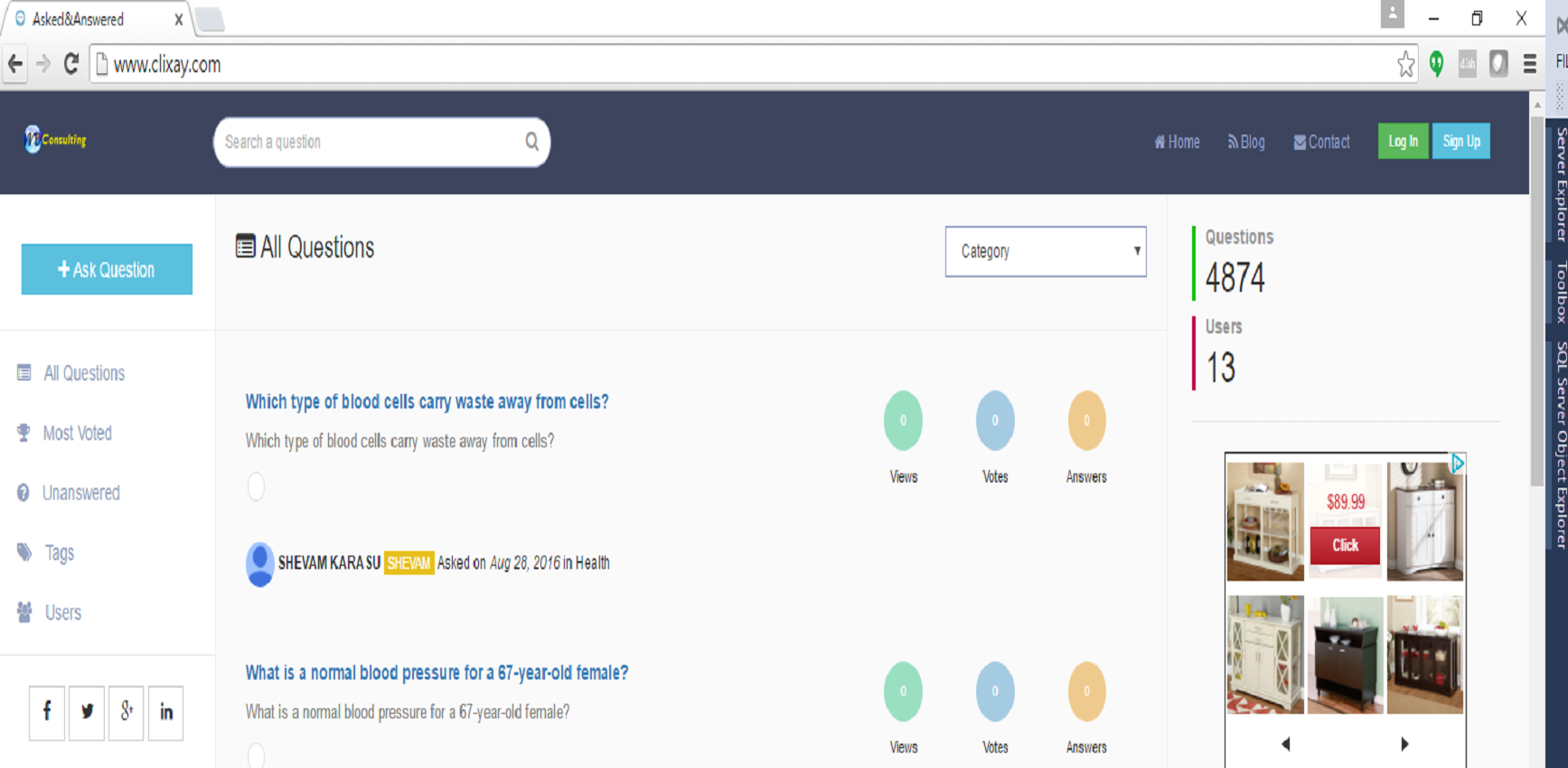Click the site logo Consulting
Screen dimensions: 1568x768
[55, 140]
